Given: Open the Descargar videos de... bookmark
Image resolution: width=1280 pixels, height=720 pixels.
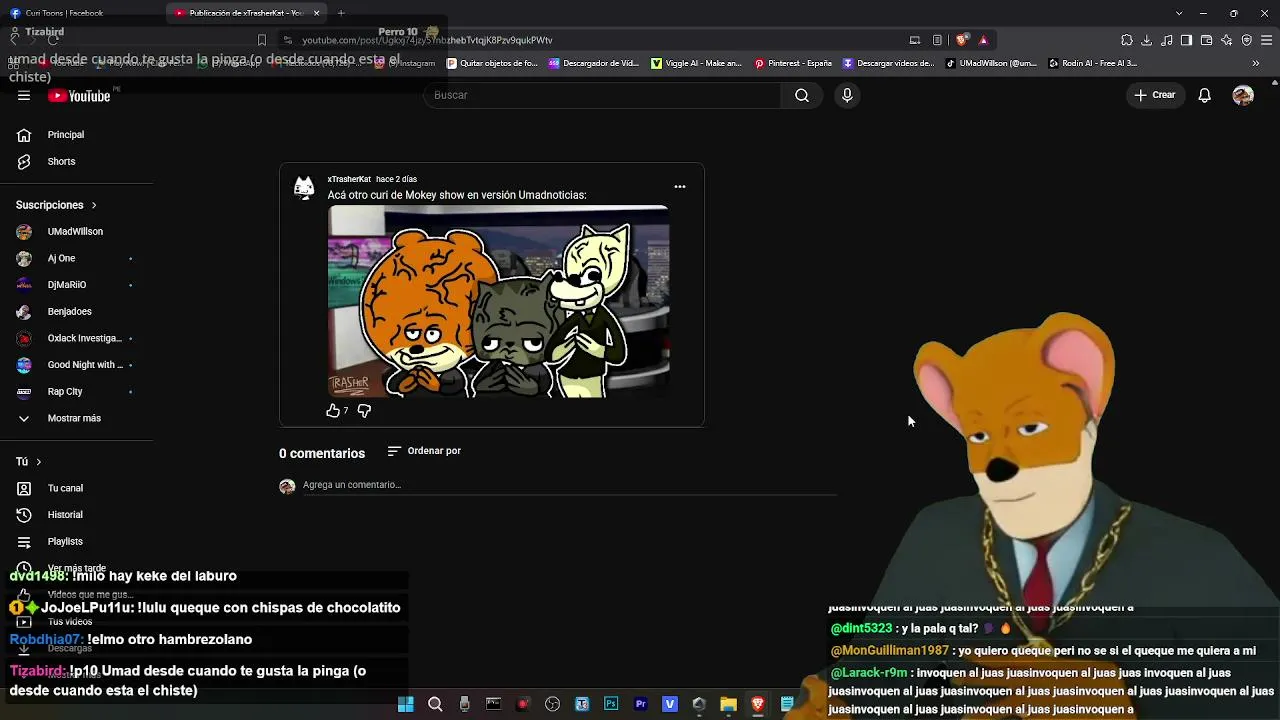Looking at the screenshot, I should 889,63.
